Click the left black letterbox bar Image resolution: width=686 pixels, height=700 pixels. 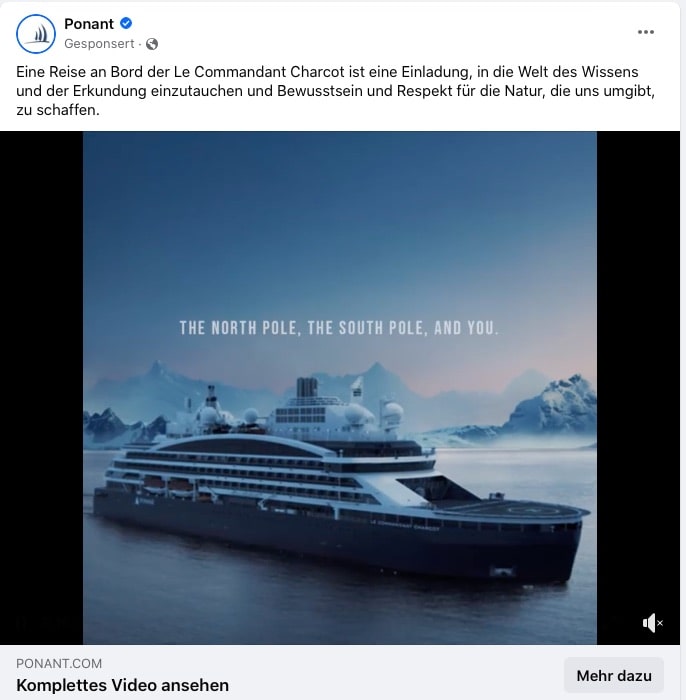pyautogui.click(x=42, y=388)
